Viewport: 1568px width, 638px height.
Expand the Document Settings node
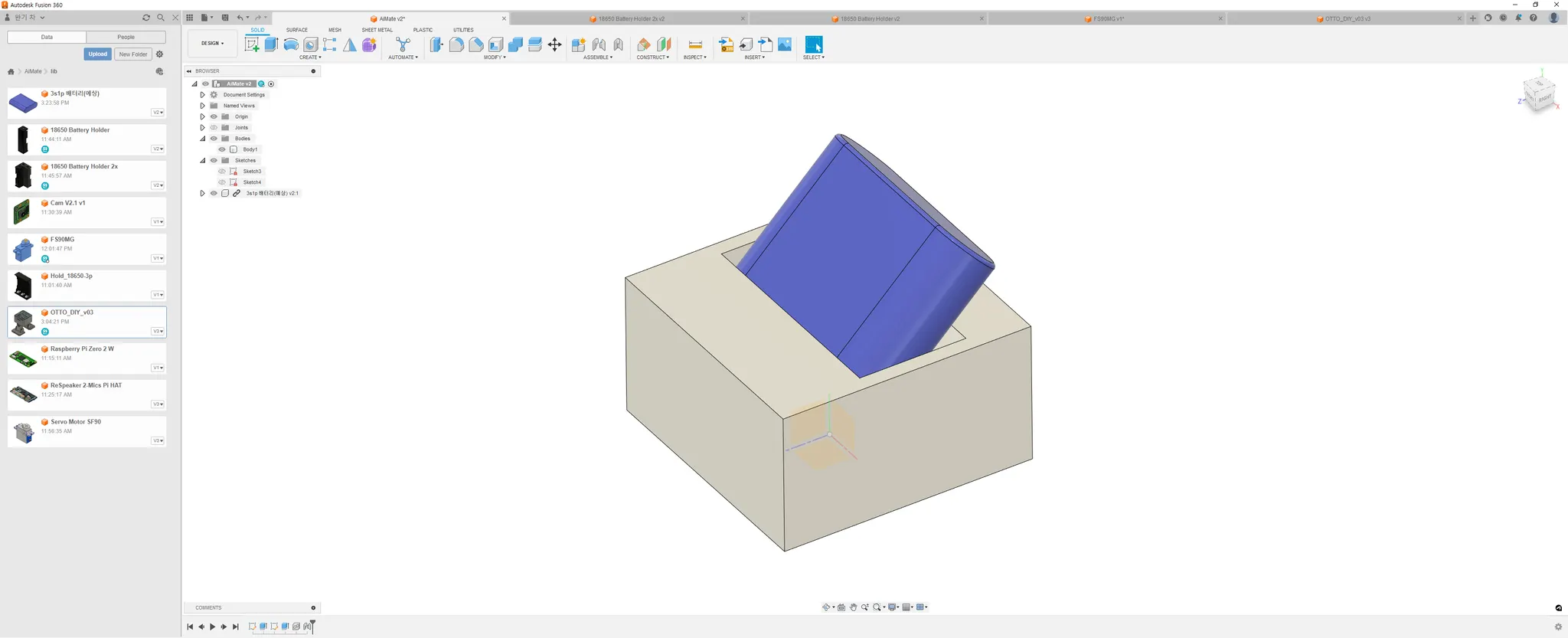coord(203,95)
